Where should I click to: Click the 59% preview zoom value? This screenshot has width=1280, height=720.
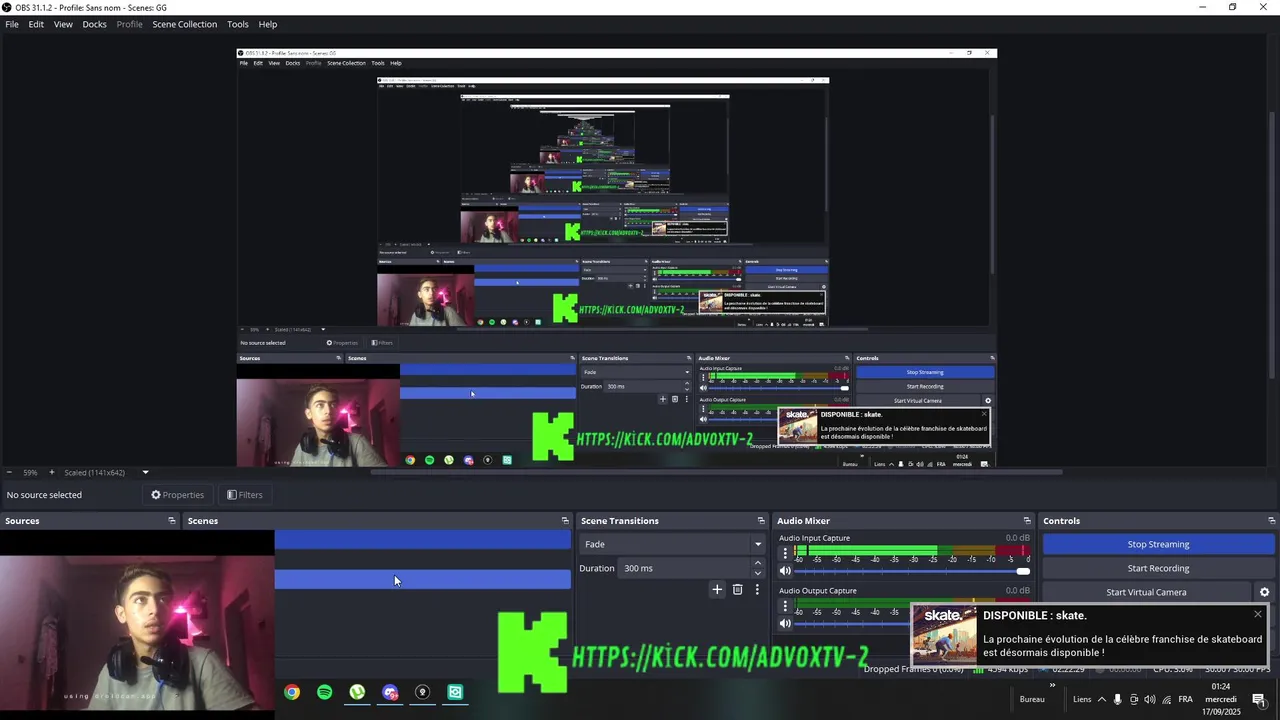pyautogui.click(x=30, y=472)
